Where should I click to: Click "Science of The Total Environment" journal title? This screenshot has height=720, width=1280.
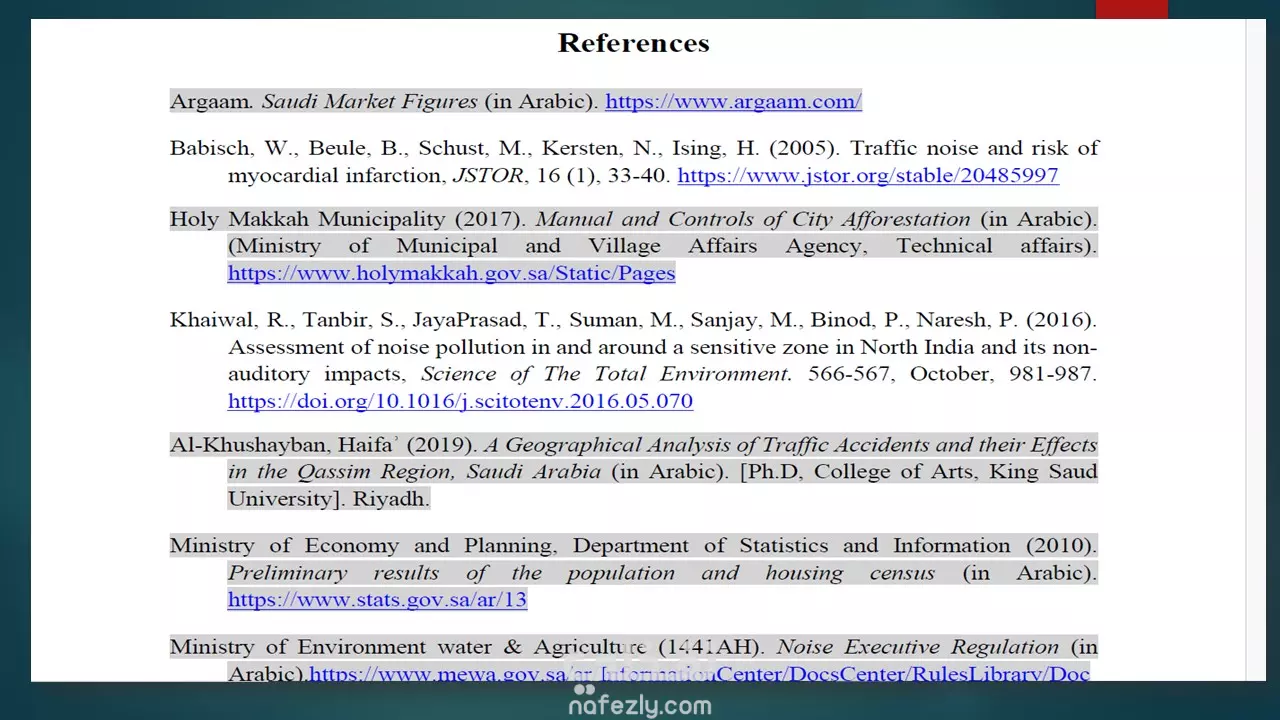[606, 374]
